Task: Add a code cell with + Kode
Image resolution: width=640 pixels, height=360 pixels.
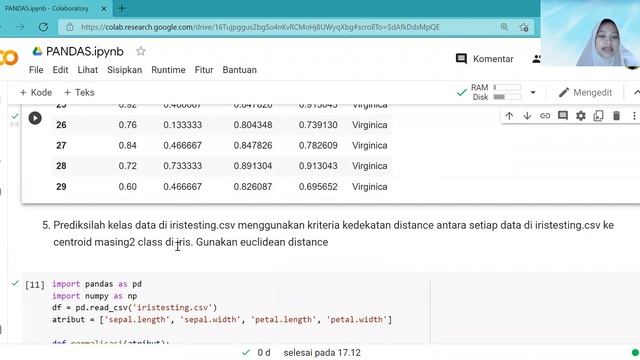Action: (36, 93)
